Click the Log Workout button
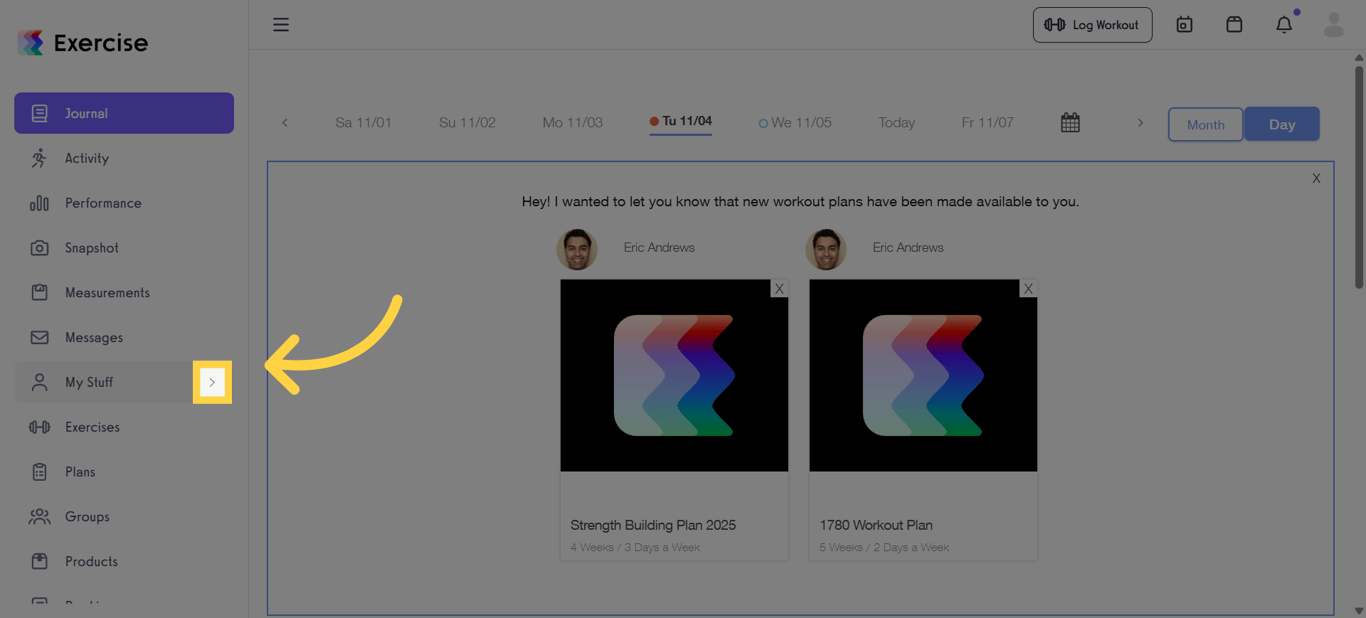Image resolution: width=1366 pixels, height=618 pixels. [x=1092, y=25]
